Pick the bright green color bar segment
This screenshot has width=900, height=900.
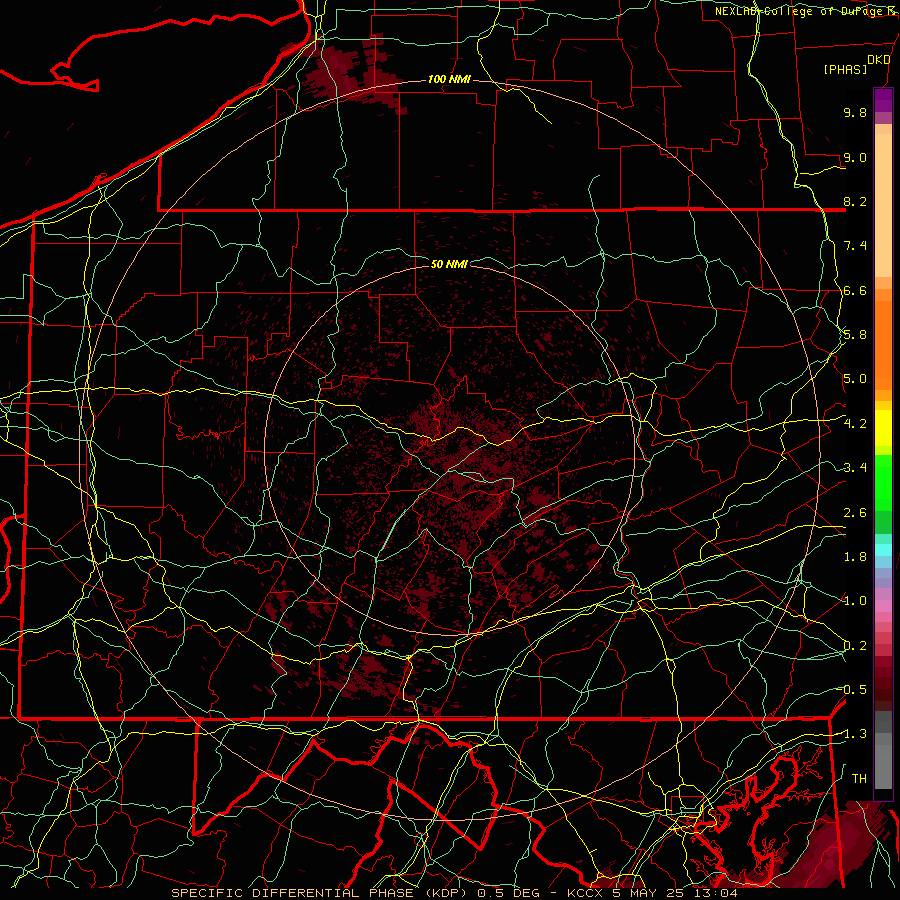[x=883, y=482]
